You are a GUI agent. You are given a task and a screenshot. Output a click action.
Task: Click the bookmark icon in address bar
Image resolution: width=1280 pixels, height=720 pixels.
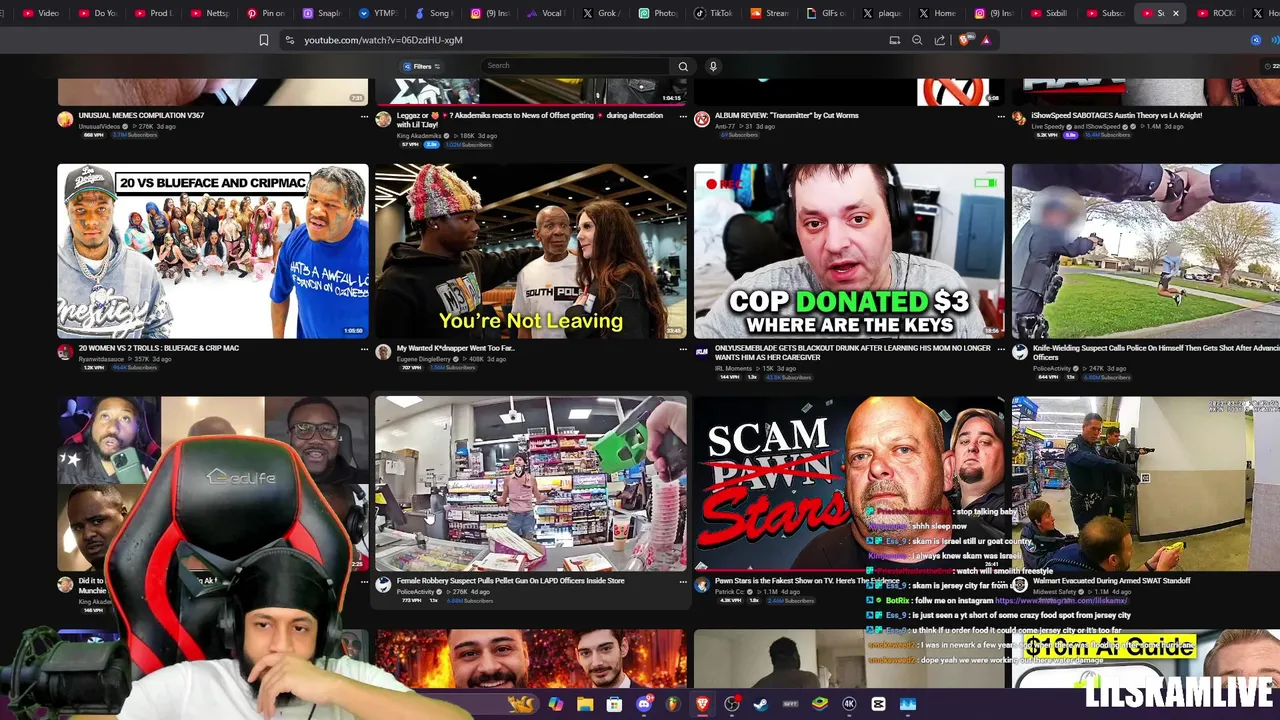[x=264, y=40]
